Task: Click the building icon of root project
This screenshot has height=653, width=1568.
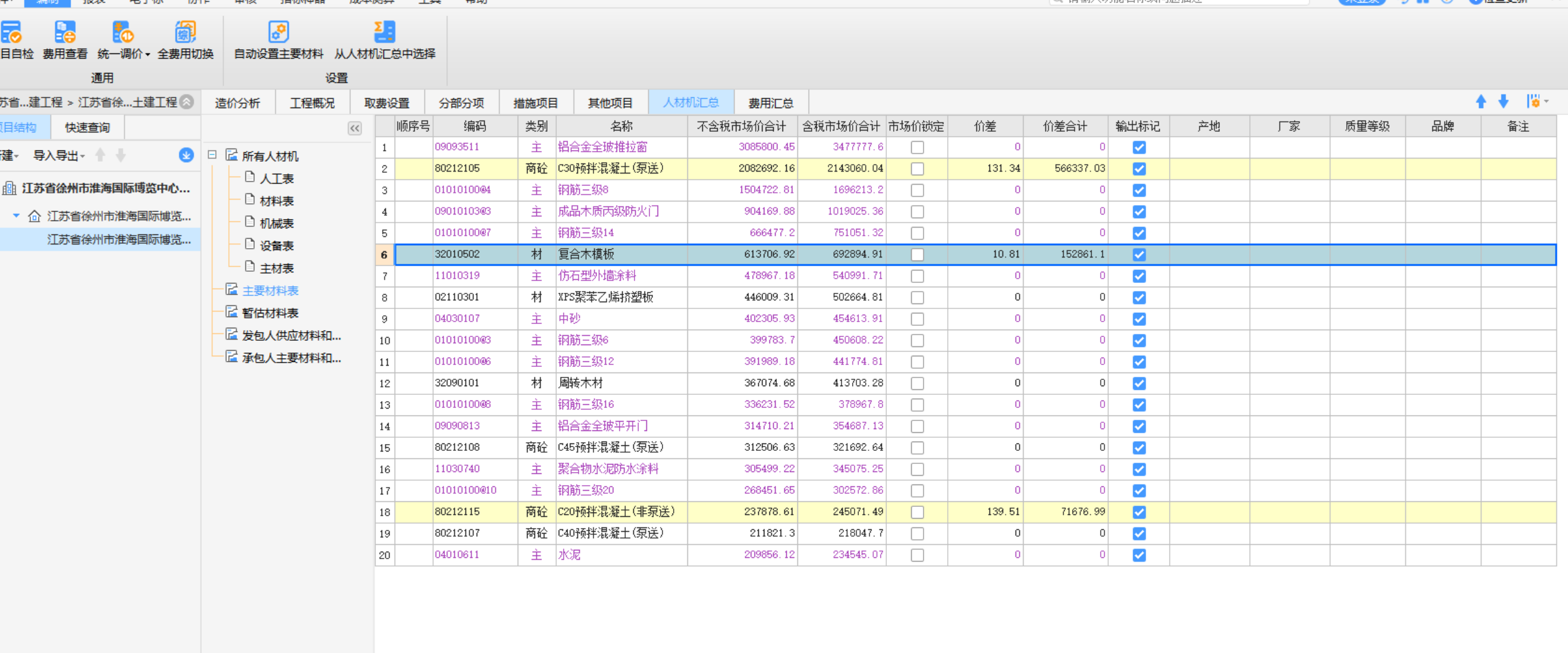Action: tap(9, 188)
